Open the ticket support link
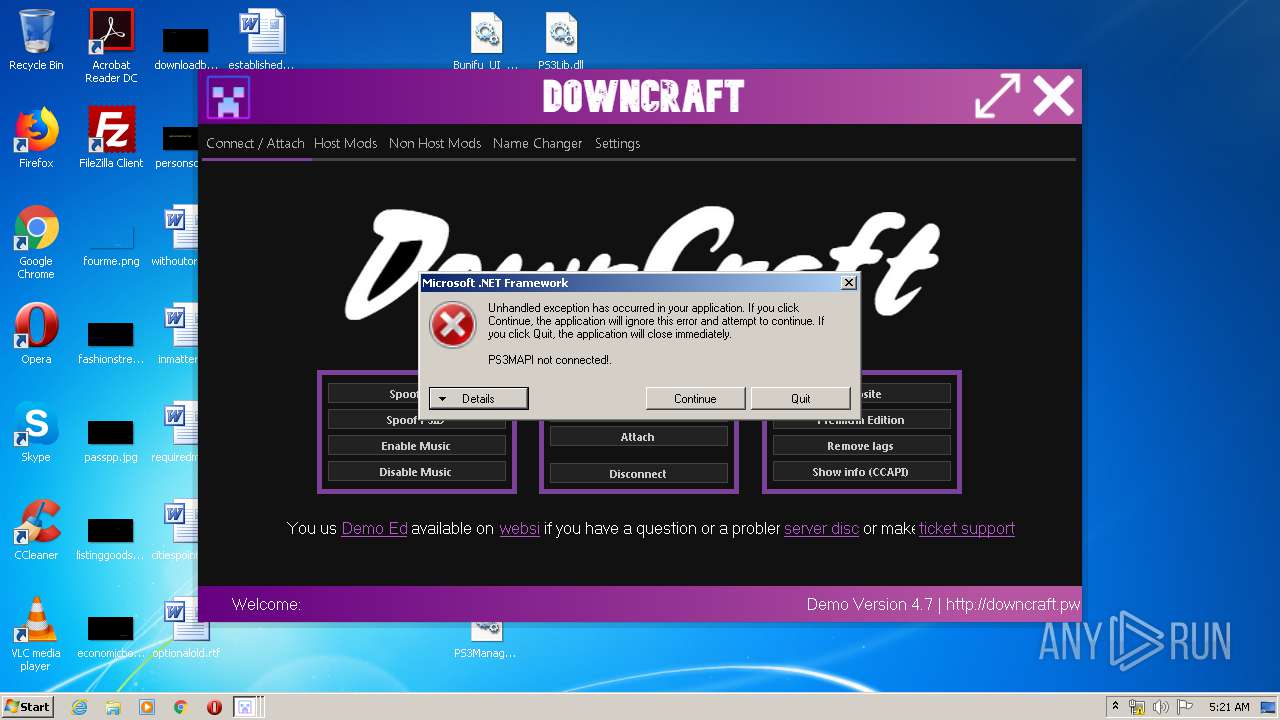 [x=967, y=528]
